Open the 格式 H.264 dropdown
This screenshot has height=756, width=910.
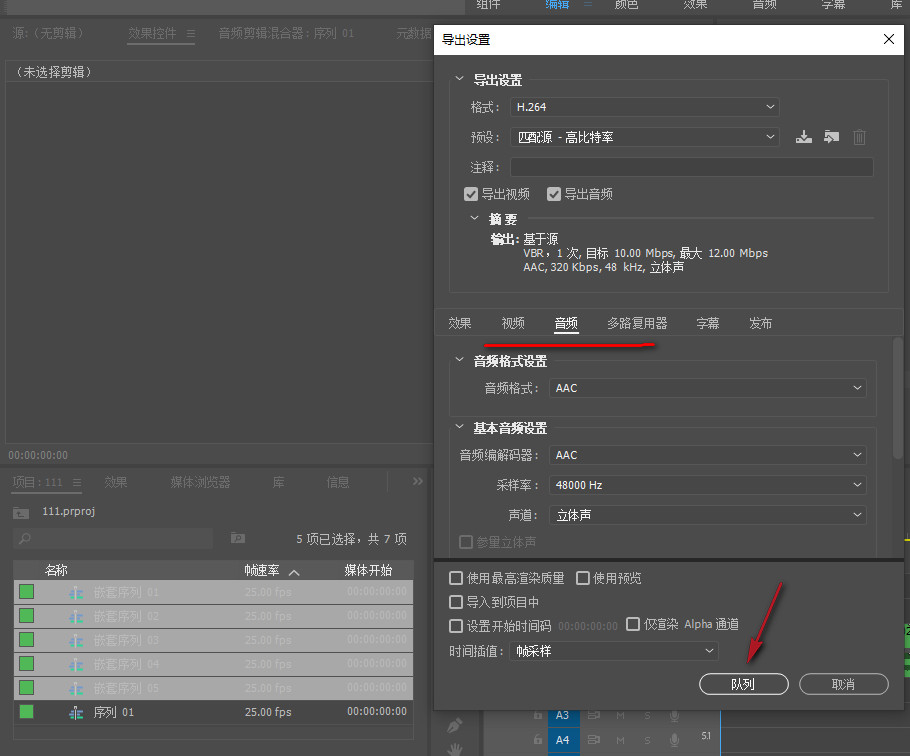click(644, 107)
